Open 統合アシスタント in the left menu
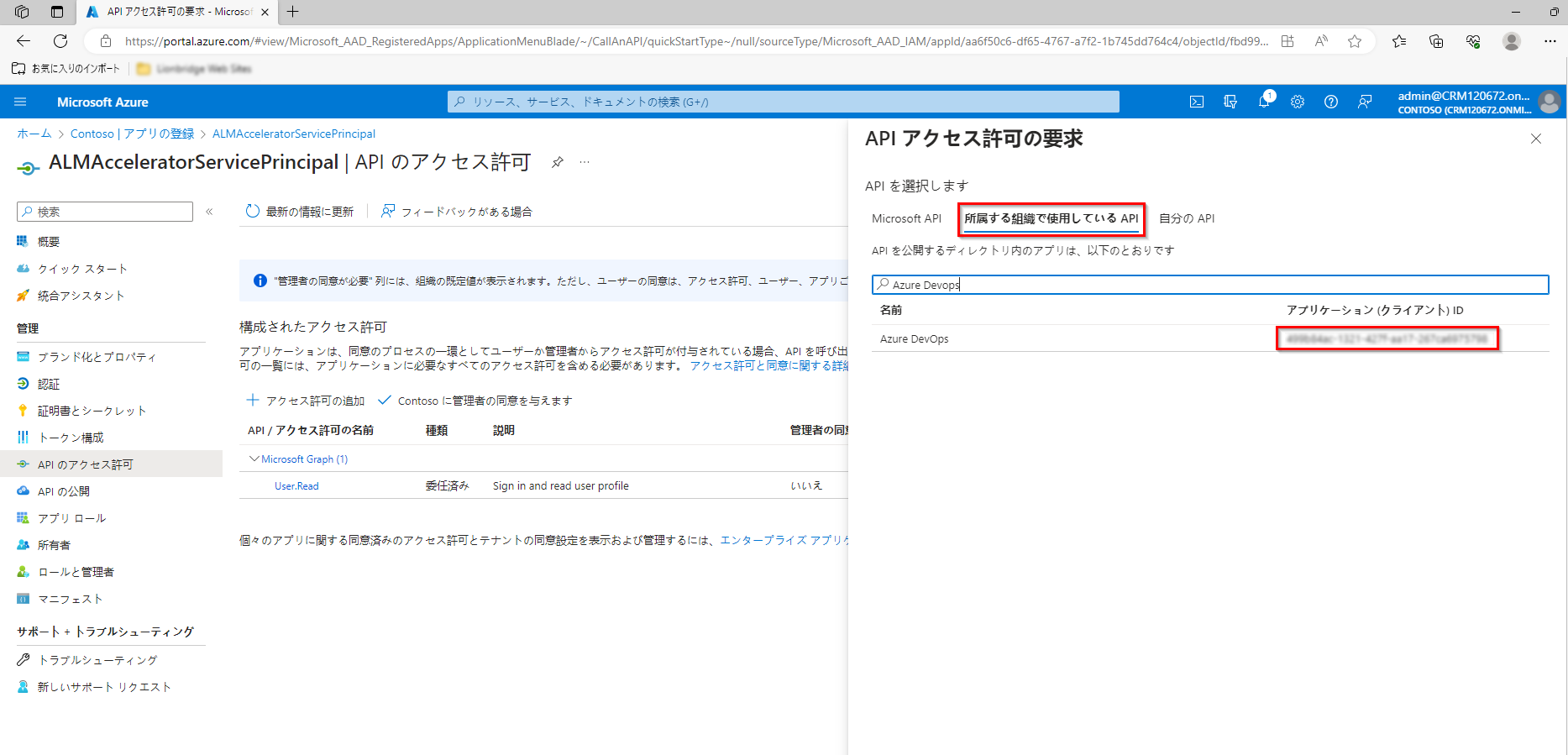Image resolution: width=1568 pixels, height=755 pixels. tap(81, 296)
